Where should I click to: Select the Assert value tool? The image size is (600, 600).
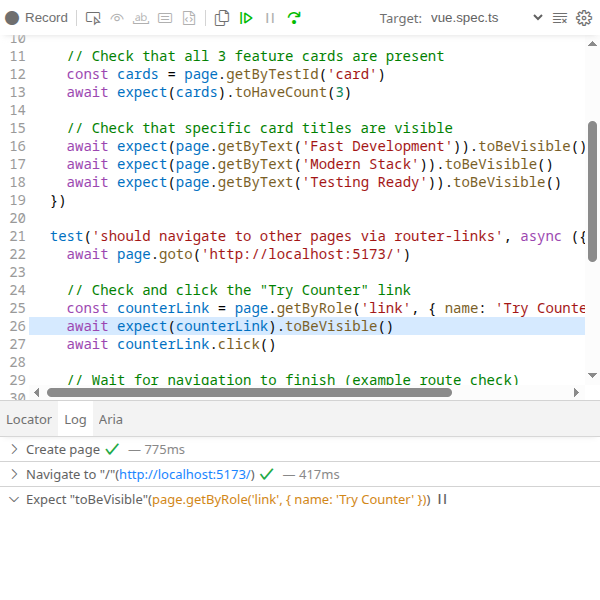pyautogui.click(x=165, y=18)
